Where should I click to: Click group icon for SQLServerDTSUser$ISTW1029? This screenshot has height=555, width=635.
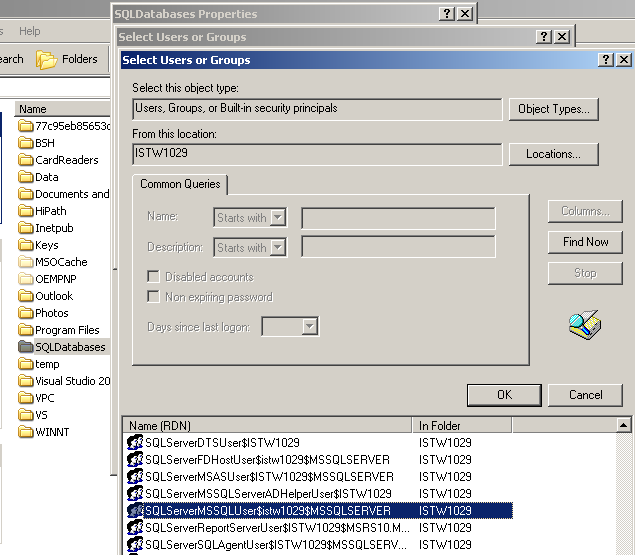pyautogui.click(x=135, y=442)
